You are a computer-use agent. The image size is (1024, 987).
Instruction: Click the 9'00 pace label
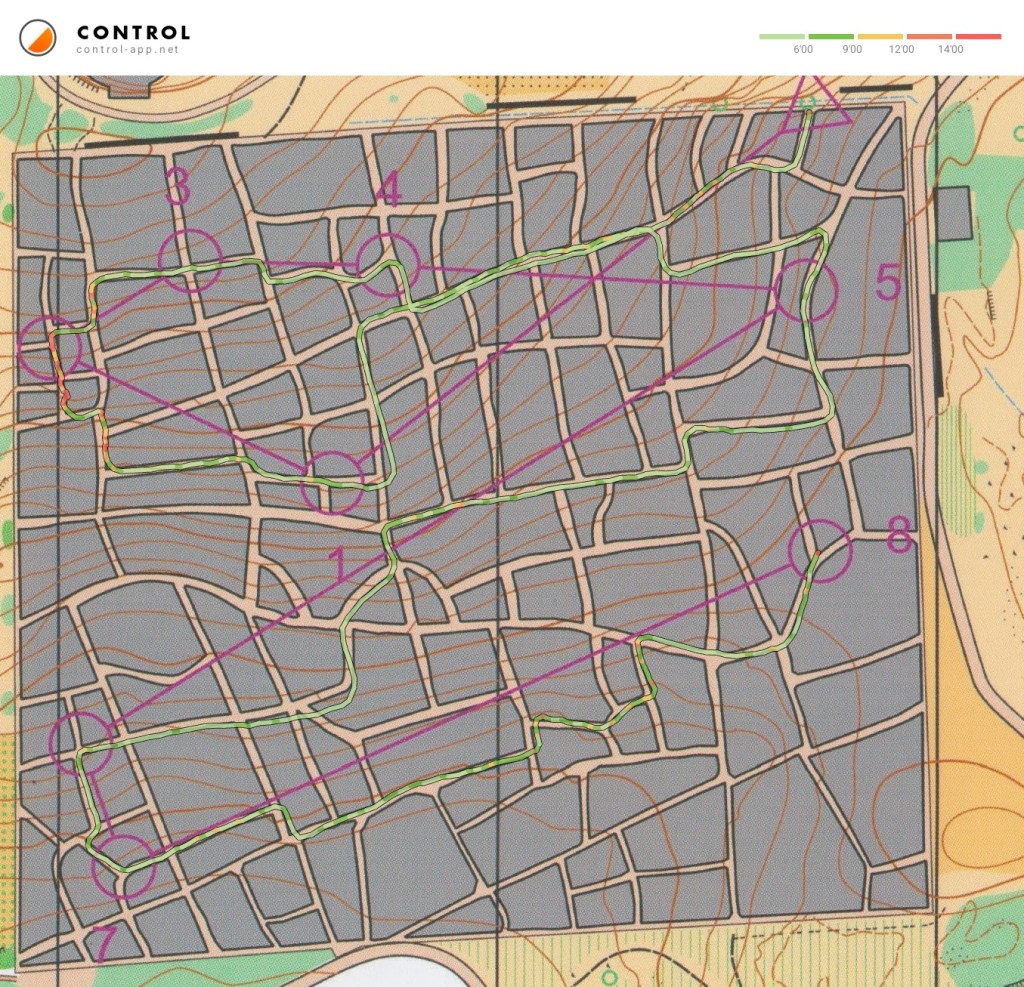point(852,49)
